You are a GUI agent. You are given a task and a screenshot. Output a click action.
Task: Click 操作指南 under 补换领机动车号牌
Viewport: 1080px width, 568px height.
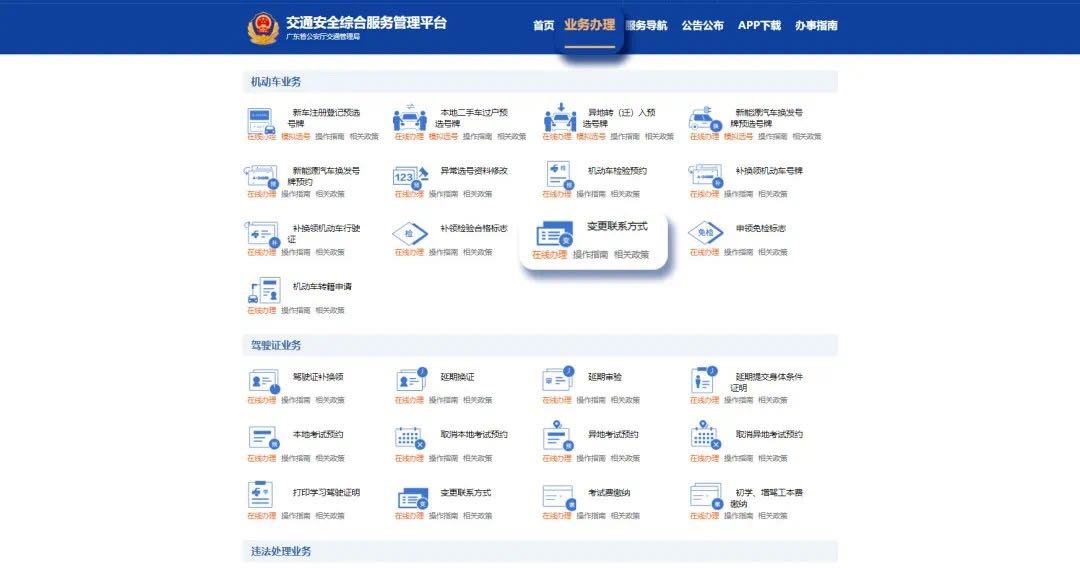pyautogui.click(x=738, y=194)
